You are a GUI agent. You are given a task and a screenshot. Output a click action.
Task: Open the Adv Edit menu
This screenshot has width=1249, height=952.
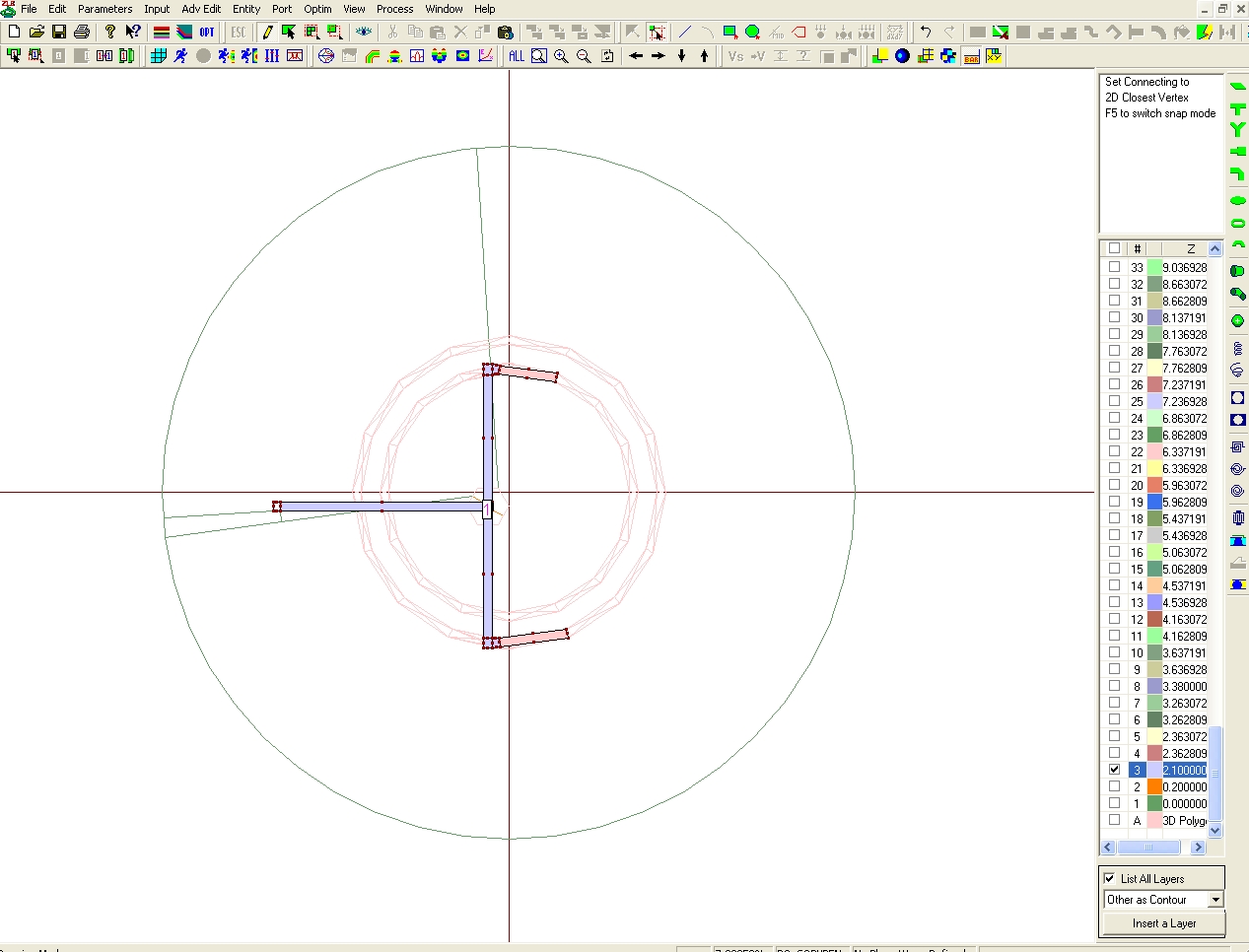point(201,9)
